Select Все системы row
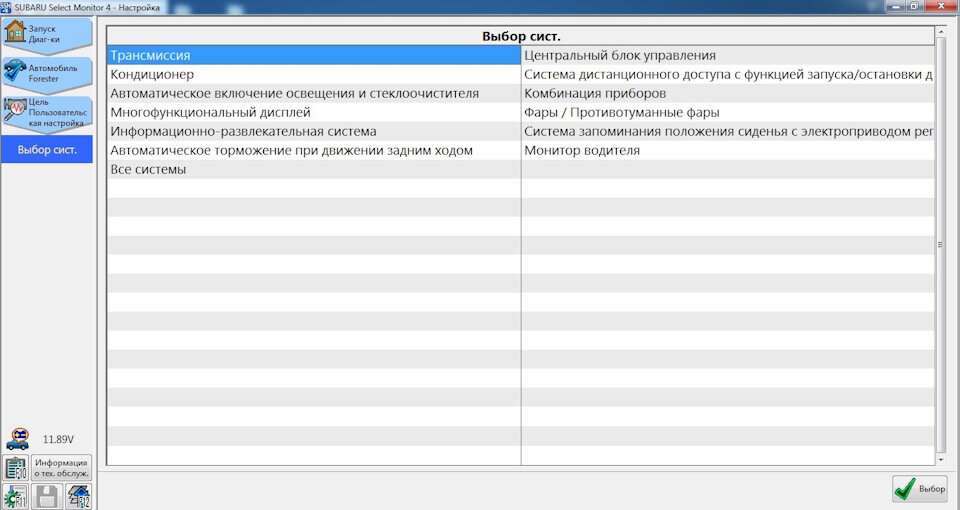 click(314, 169)
